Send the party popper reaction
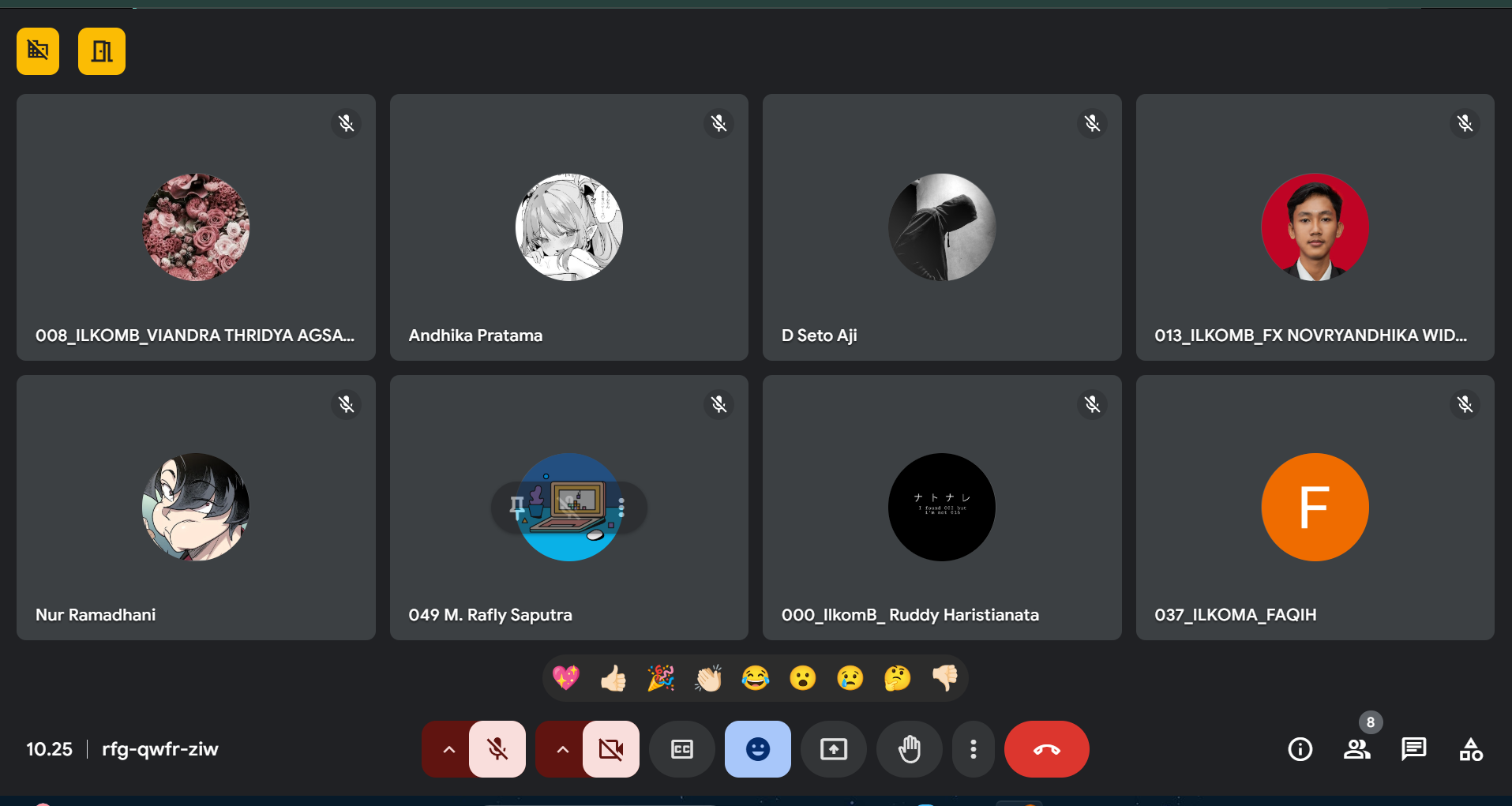The width and height of the screenshot is (1512, 806). 661,678
